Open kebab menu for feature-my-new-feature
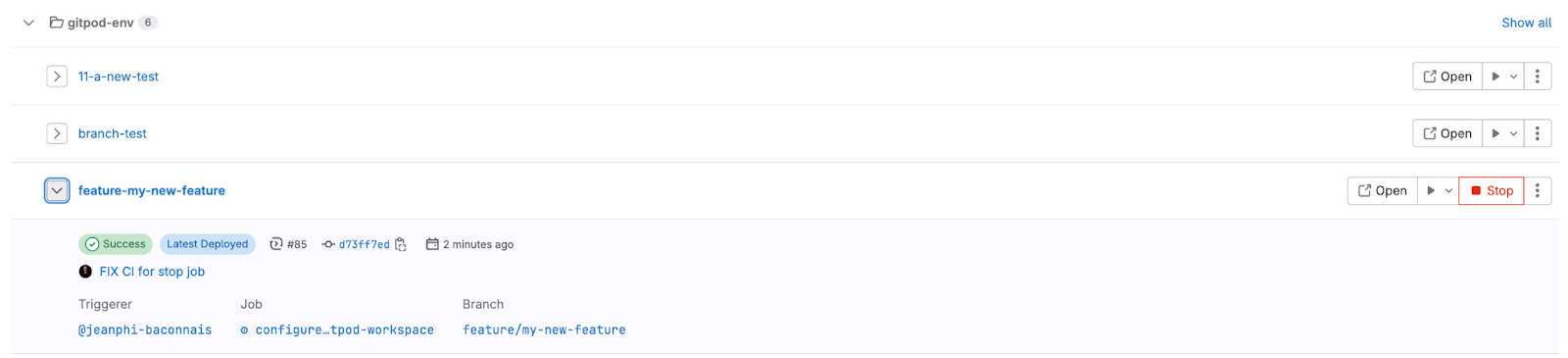 1538,190
